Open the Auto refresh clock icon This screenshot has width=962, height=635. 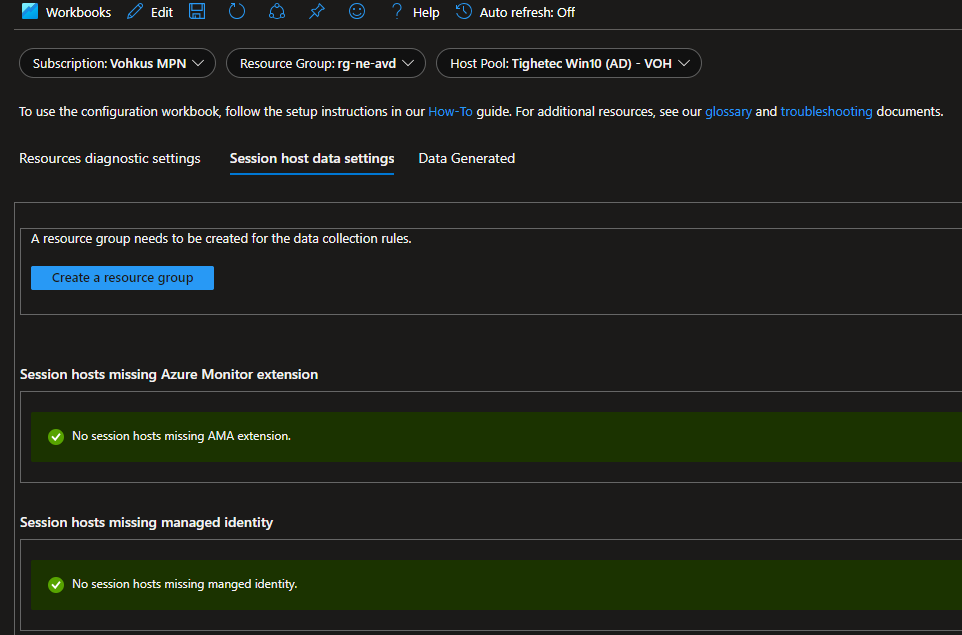[464, 11]
